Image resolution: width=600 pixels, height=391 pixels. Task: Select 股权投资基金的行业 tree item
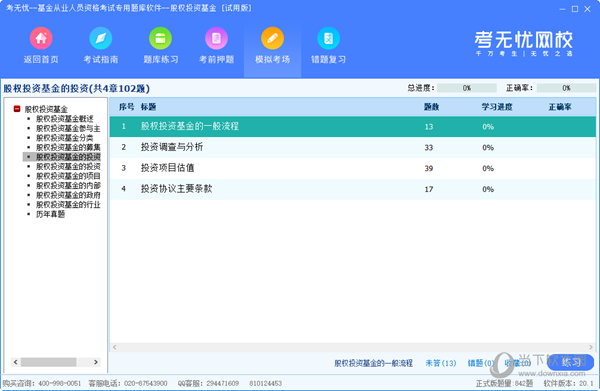pyautogui.click(x=68, y=205)
